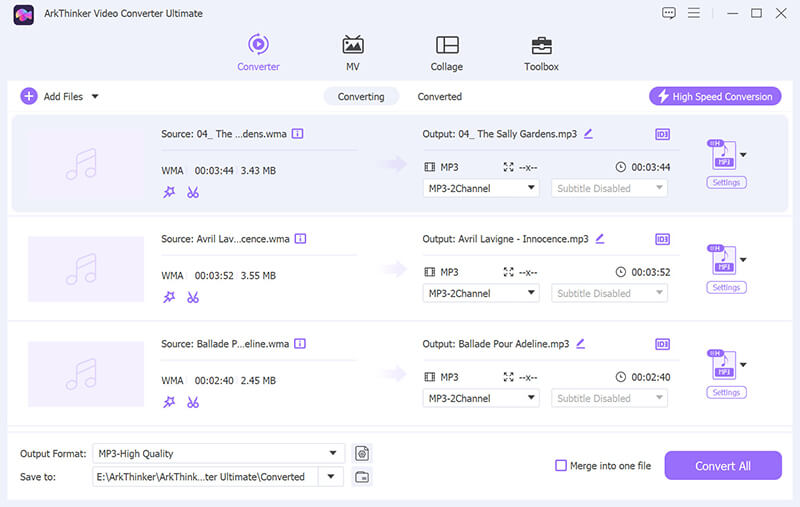Open the Converter tab
This screenshot has height=507, width=800.
click(x=258, y=53)
